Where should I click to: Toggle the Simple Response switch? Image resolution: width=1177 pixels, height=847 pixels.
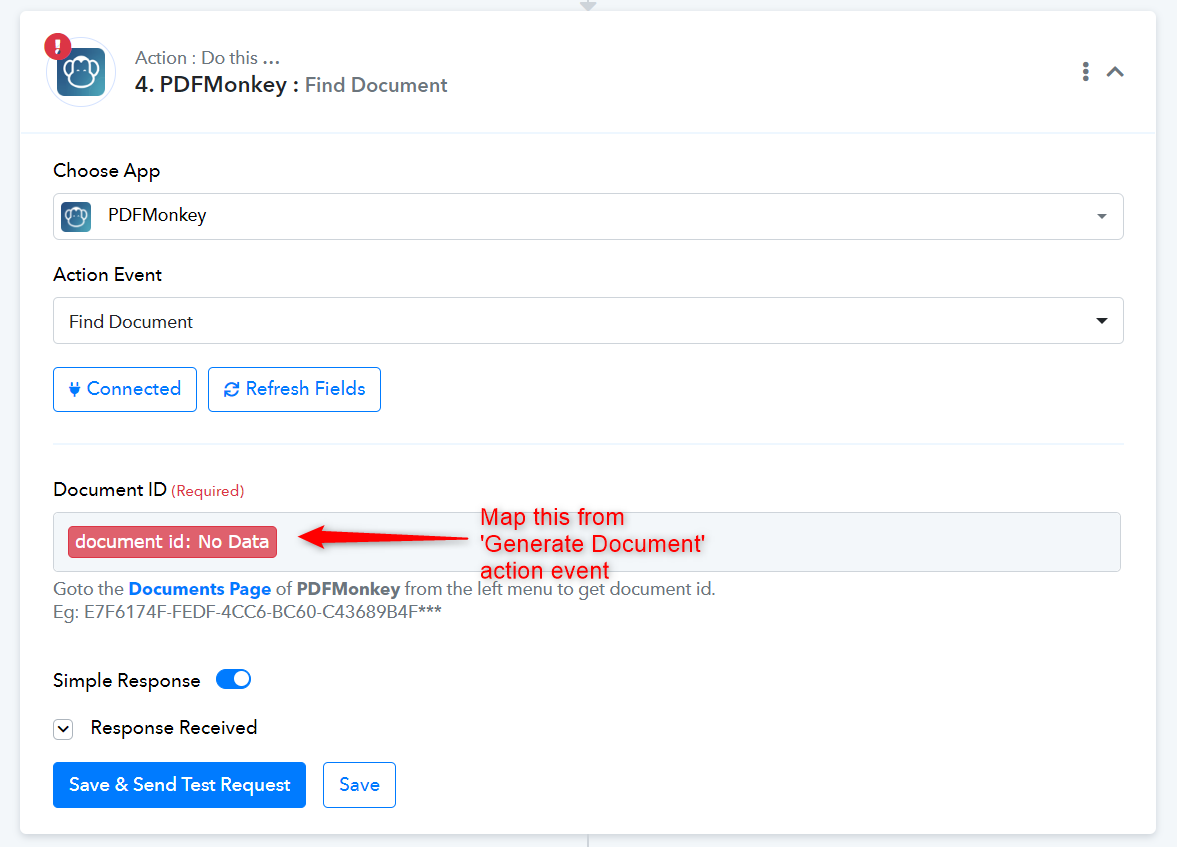233,680
